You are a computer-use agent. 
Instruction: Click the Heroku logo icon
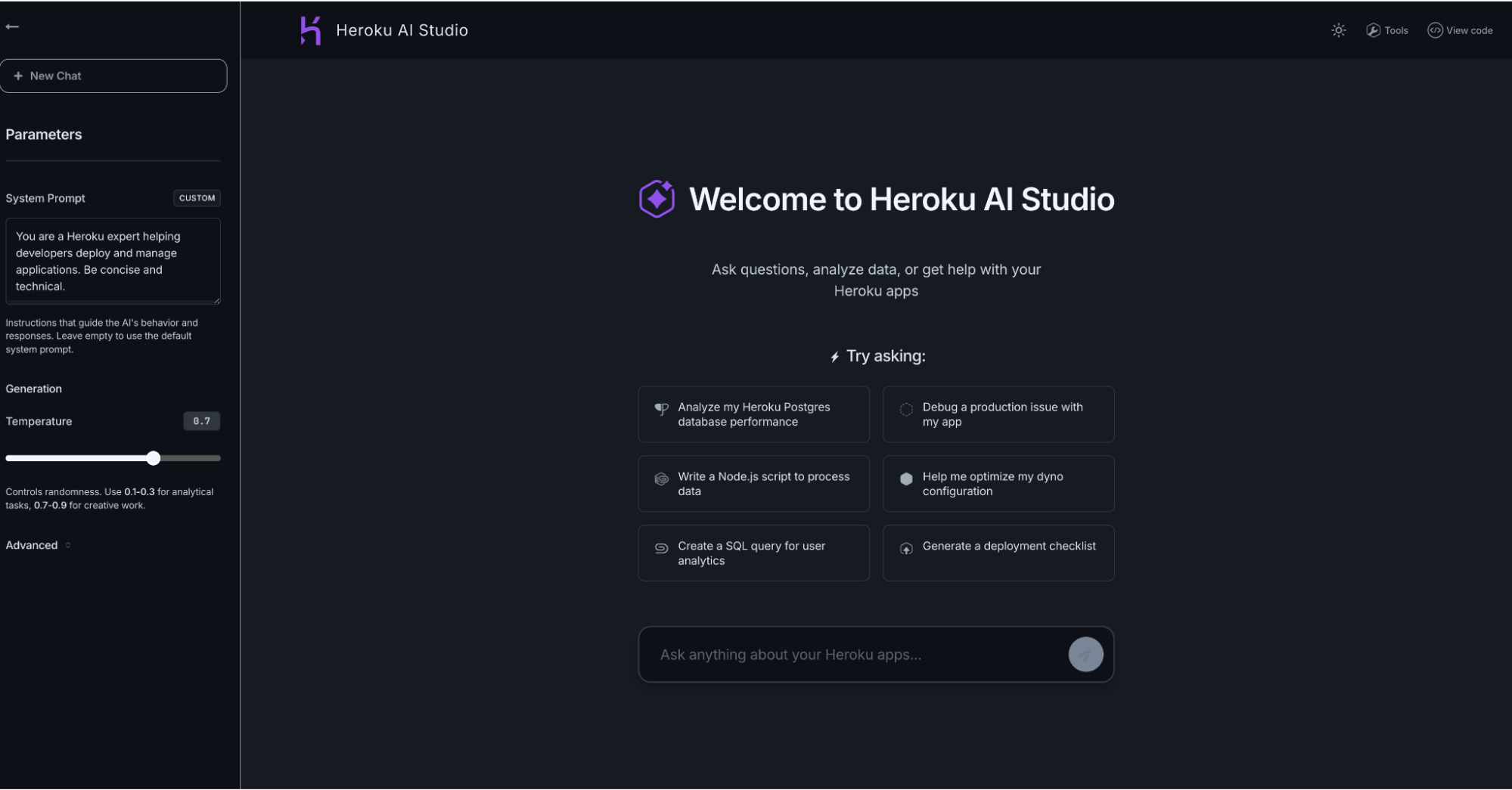310,30
